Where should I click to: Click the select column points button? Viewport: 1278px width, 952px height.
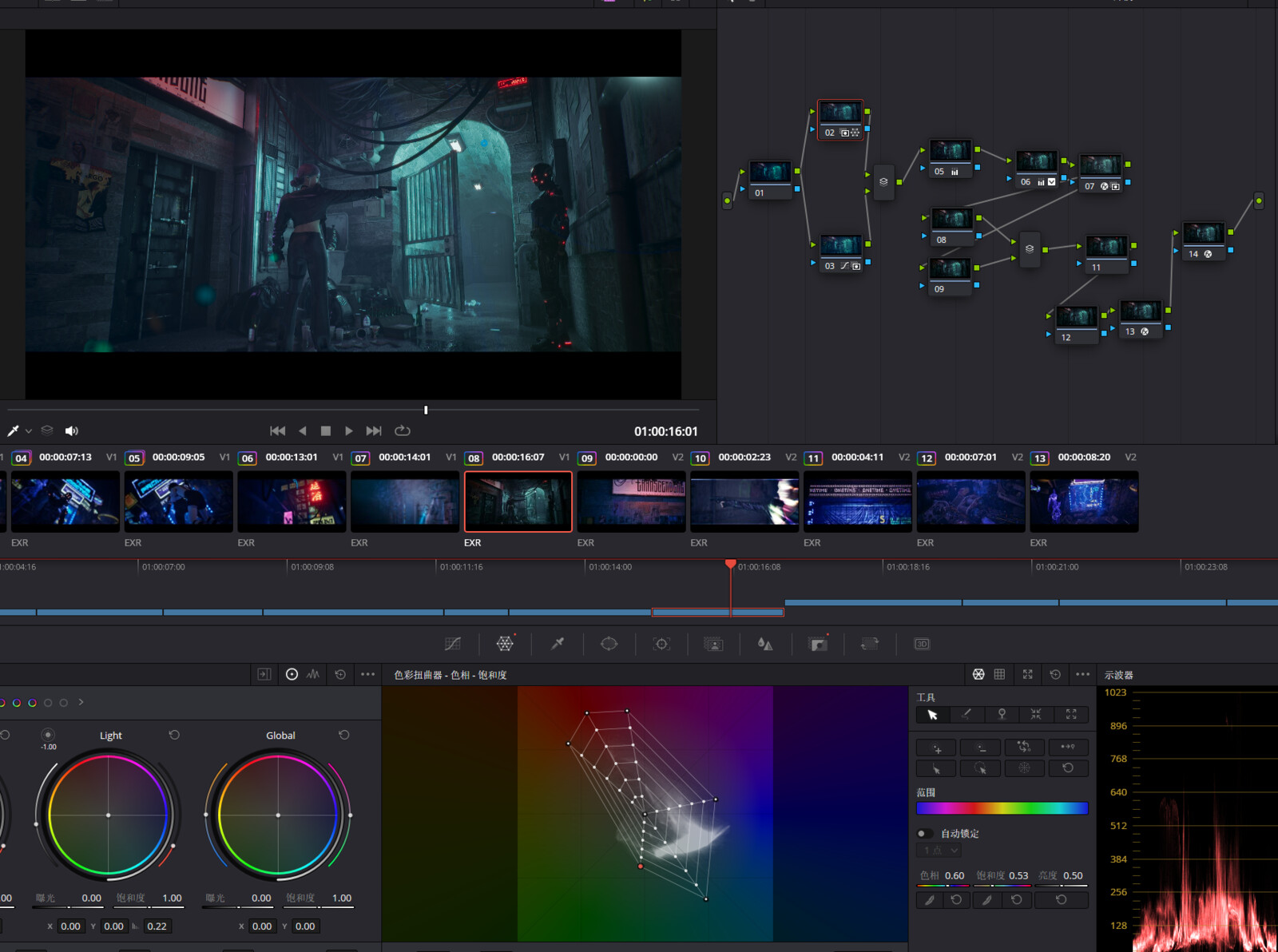pyautogui.click(x=937, y=768)
